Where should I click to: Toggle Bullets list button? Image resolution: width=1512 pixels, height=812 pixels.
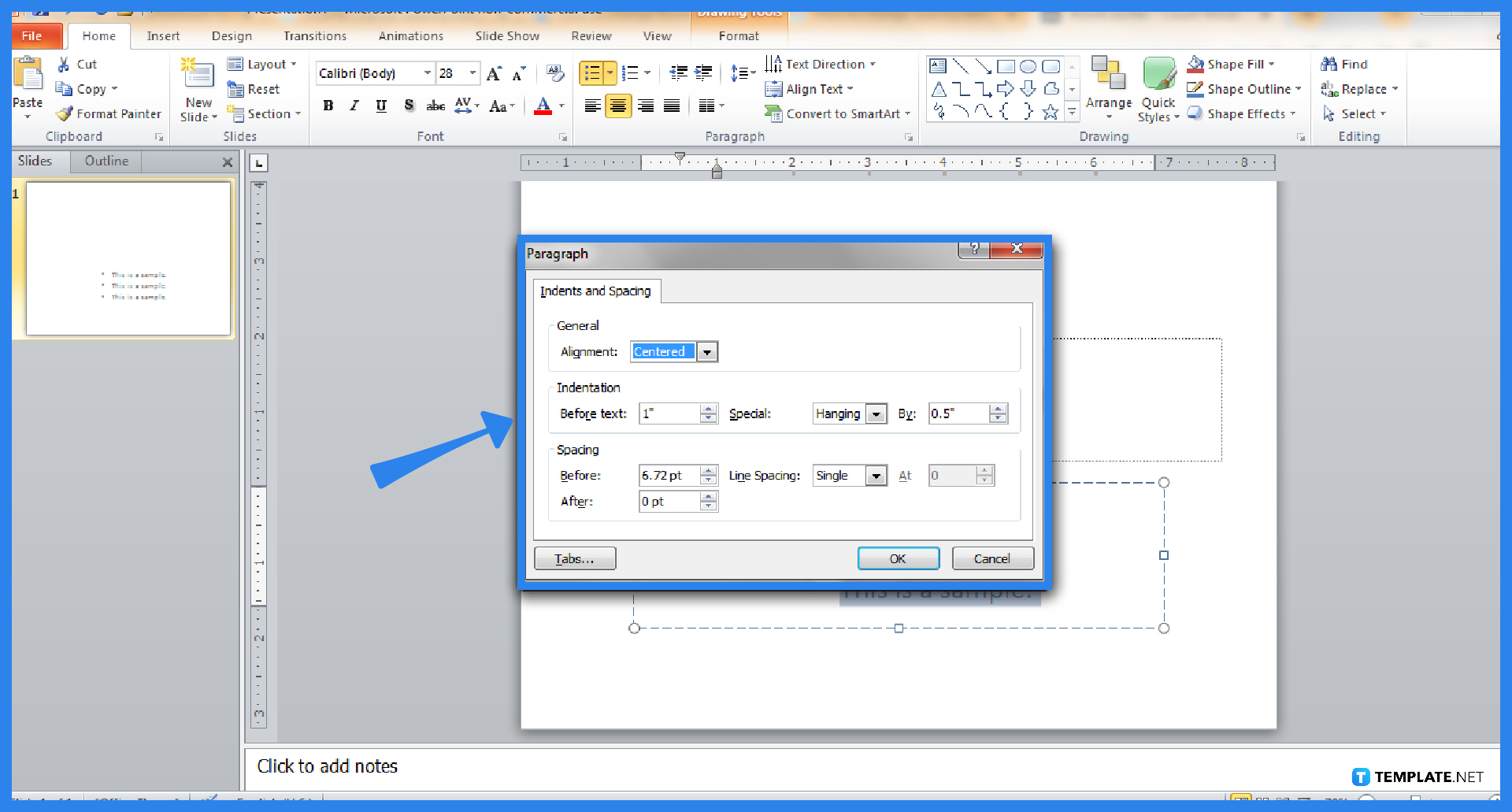click(x=592, y=73)
